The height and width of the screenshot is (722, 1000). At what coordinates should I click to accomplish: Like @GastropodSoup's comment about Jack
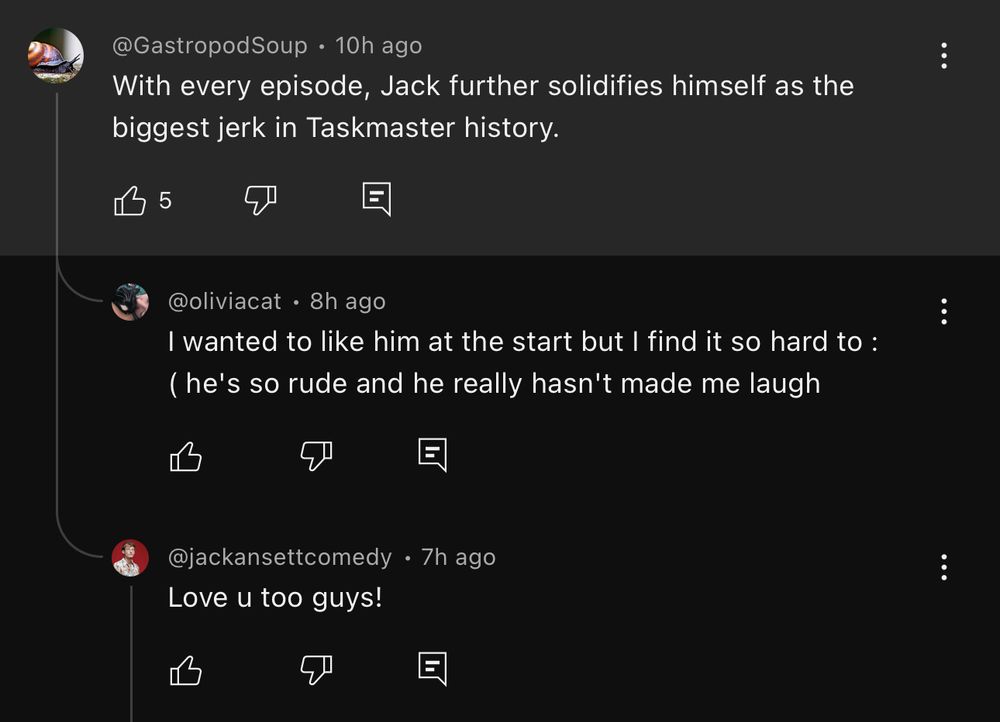pyautogui.click(x=129, y=200)
